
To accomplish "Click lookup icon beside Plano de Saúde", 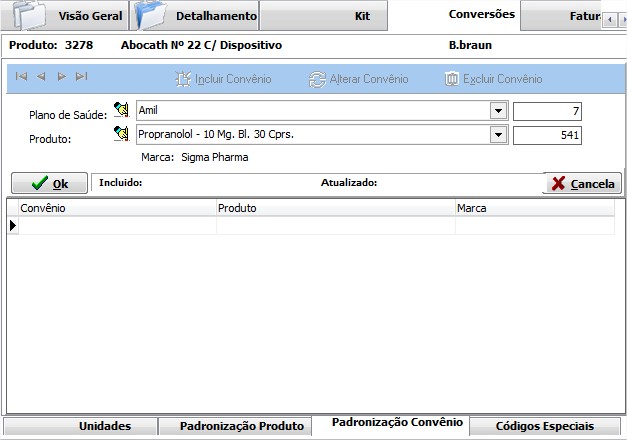I will (121, 111).
